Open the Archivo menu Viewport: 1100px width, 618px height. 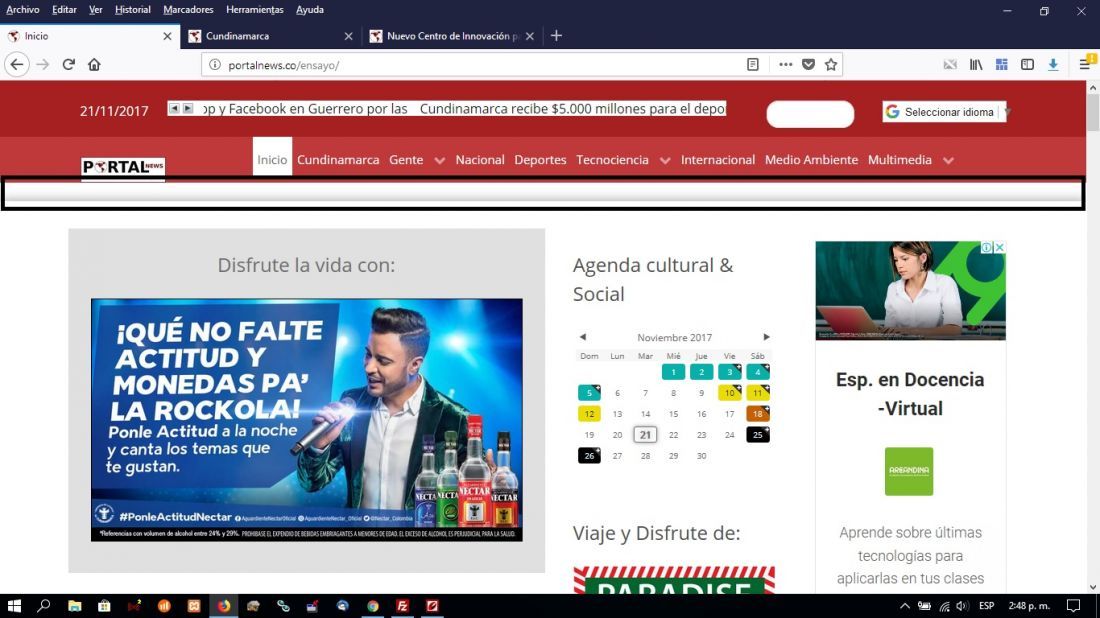pos(22,10)
